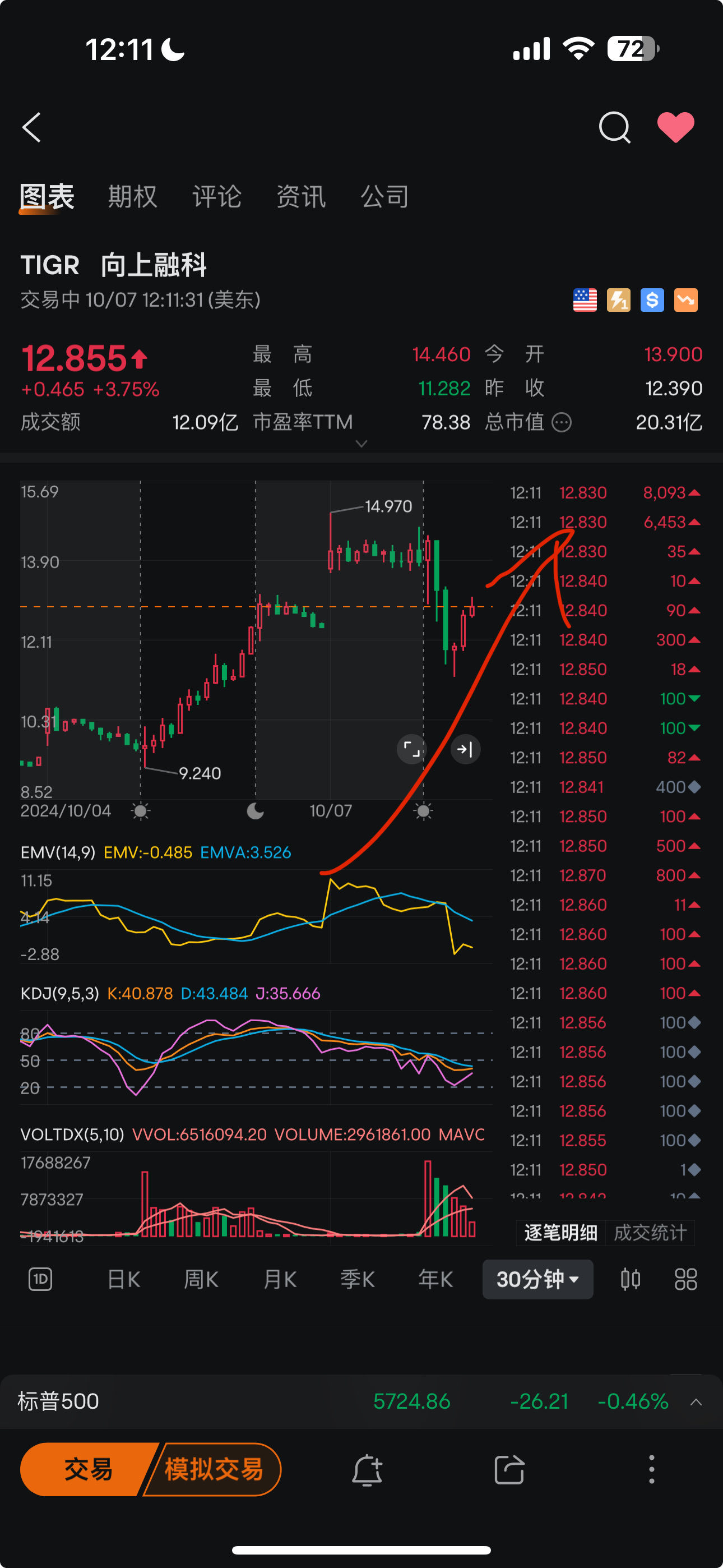Select 年K chart period

click(435, 1279)
